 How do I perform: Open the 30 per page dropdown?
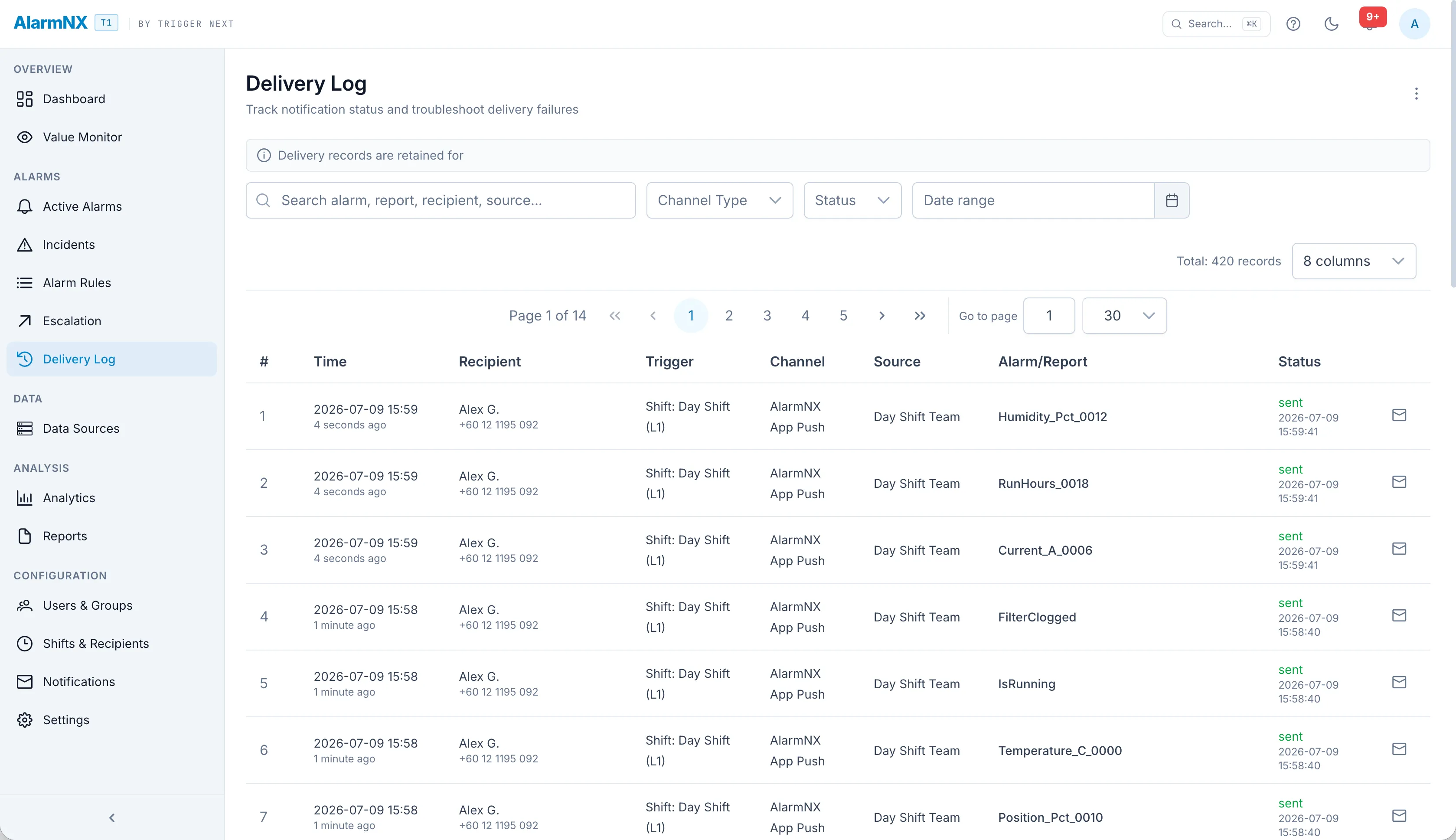coord(1124,316)
